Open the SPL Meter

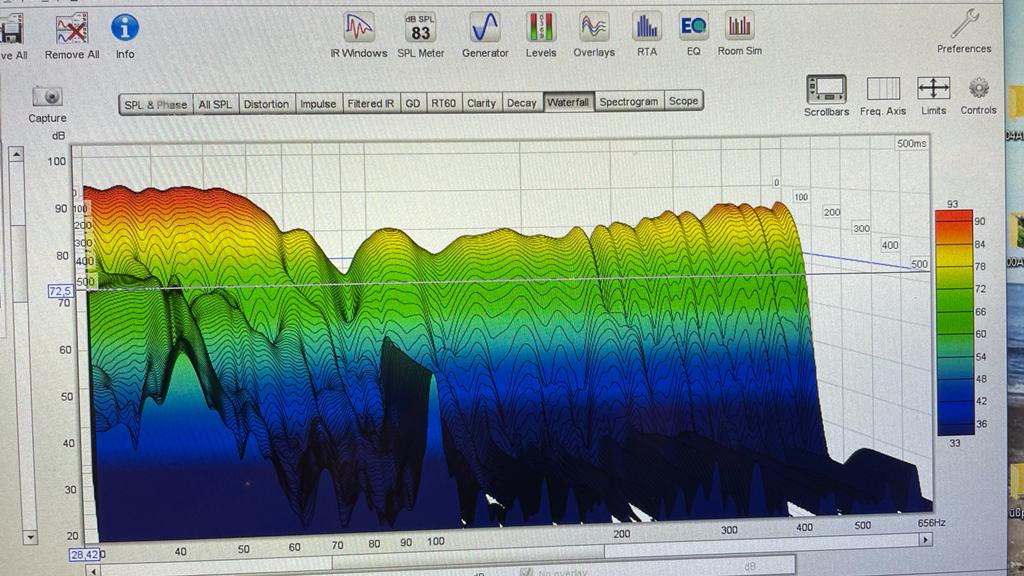pos(421,28)
